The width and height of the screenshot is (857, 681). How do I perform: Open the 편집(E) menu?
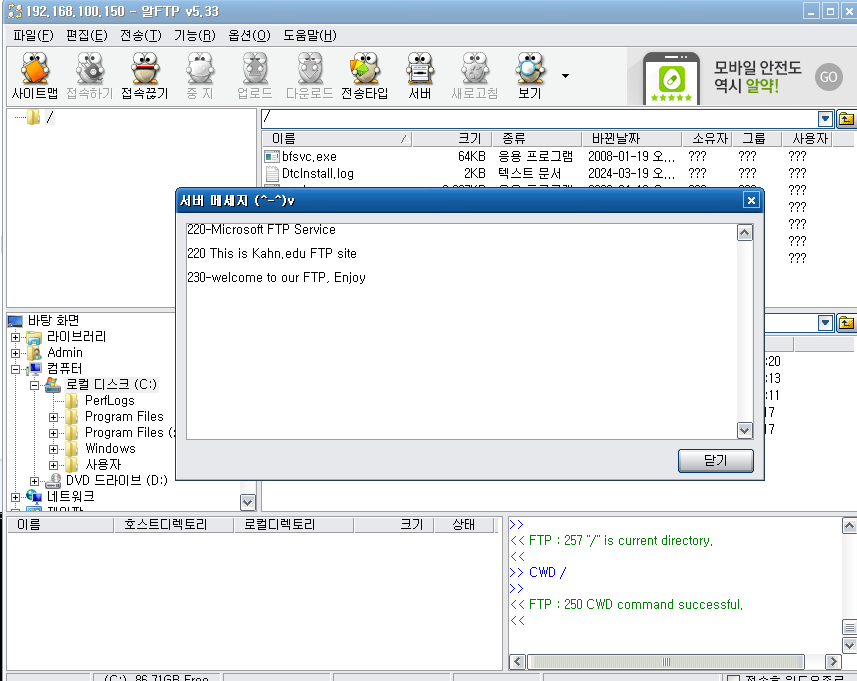click(x=86, y=36)
